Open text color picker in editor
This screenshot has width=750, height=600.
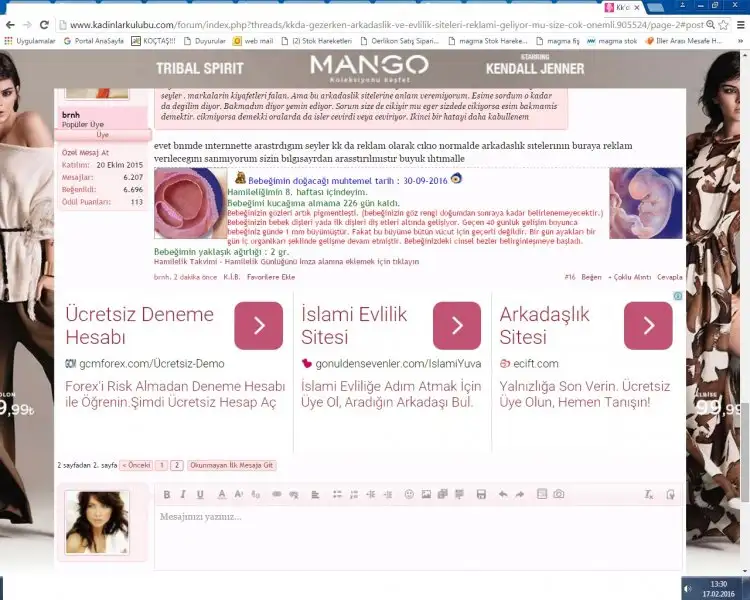coord(221,494)
